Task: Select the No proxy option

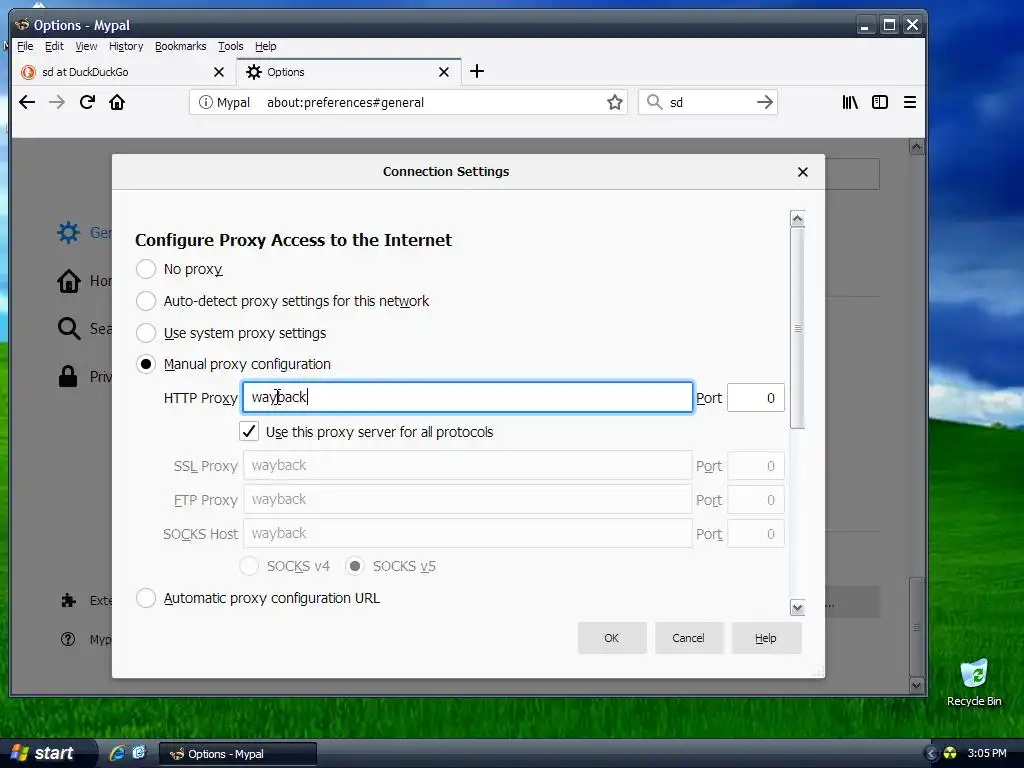Action: [x=146, y=268]
